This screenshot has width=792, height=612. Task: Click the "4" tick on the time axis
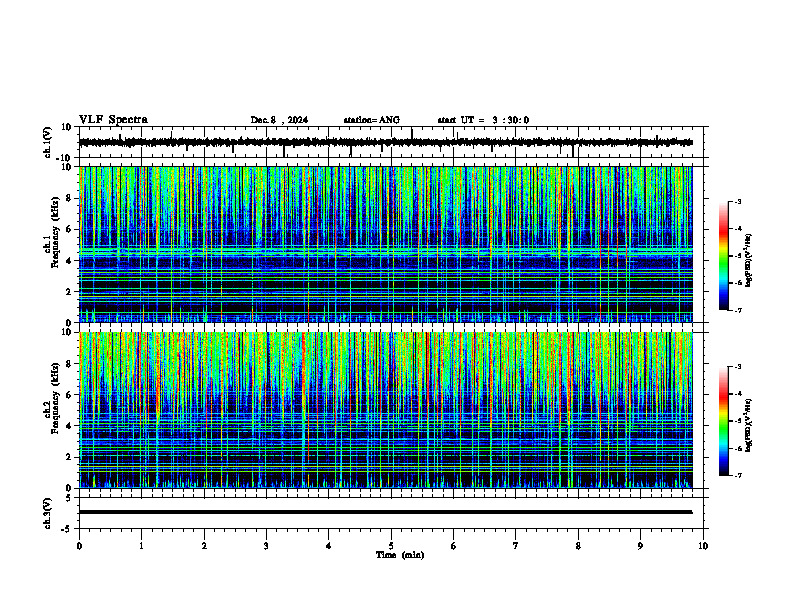[329, 546]
